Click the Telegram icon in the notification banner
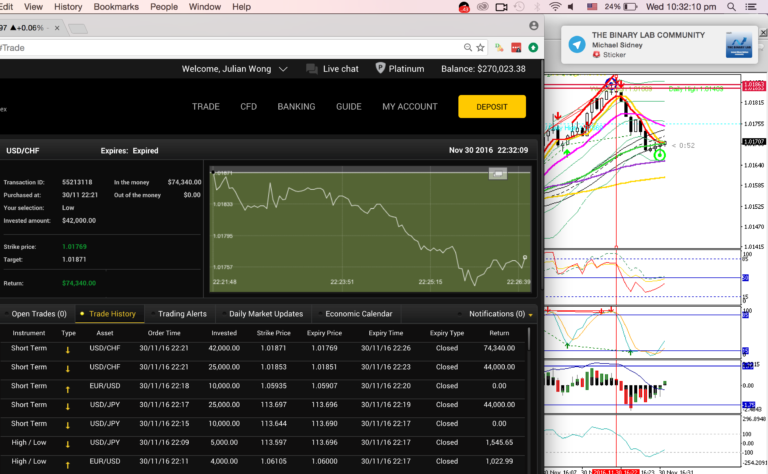 (x=577, y=45)
